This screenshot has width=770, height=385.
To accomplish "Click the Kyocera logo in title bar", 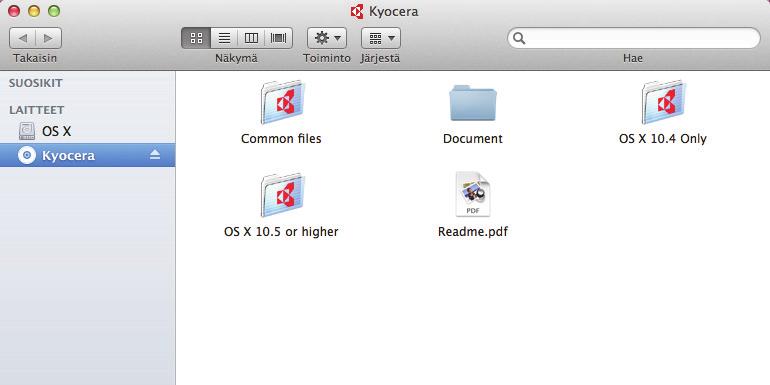I will pos(357,11).
